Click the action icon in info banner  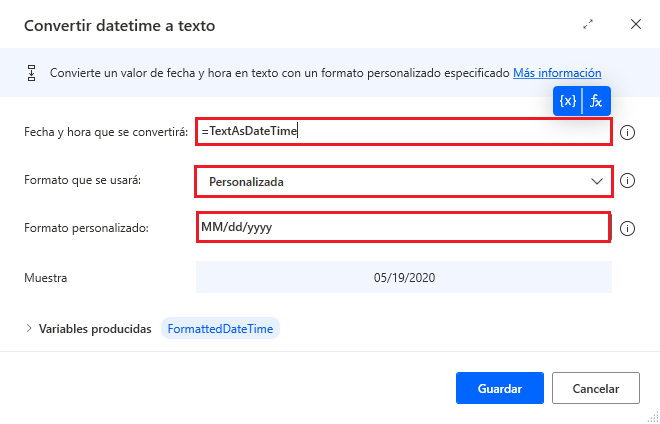32,73
